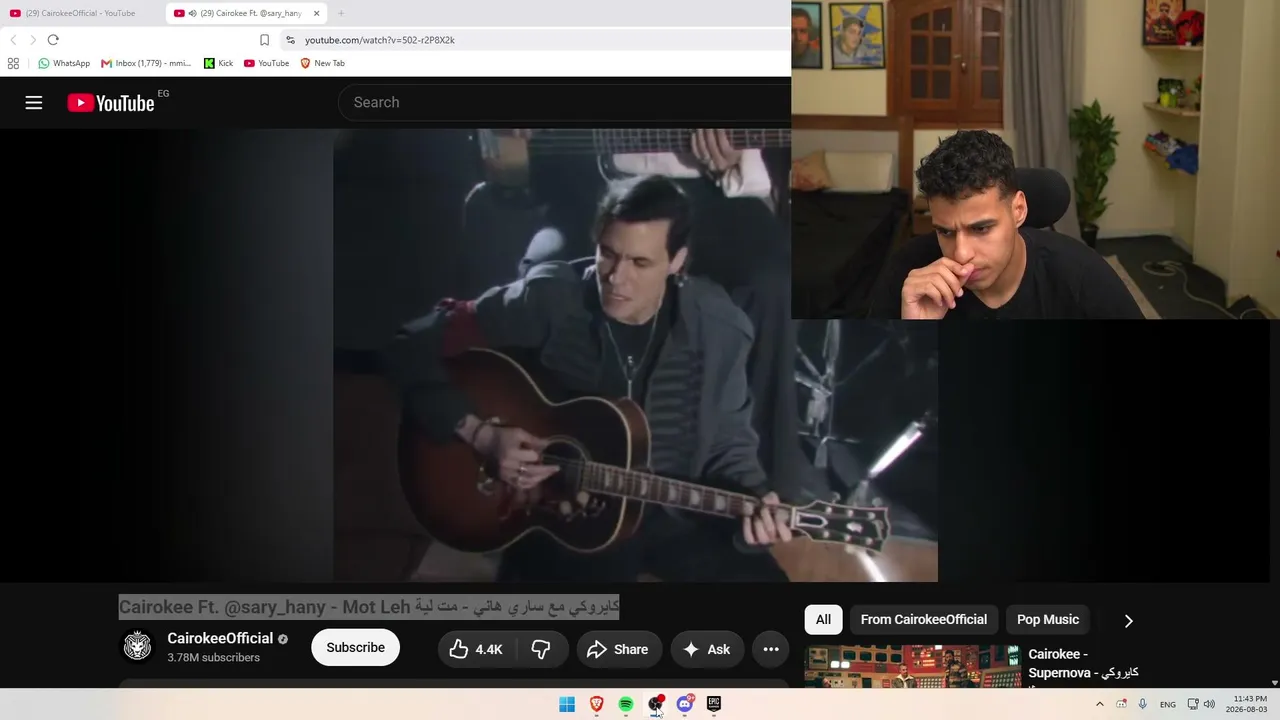The image size is (1280, 720).
Task: Click the youtube.com address bar URL
Action: (x=380, y=40)
